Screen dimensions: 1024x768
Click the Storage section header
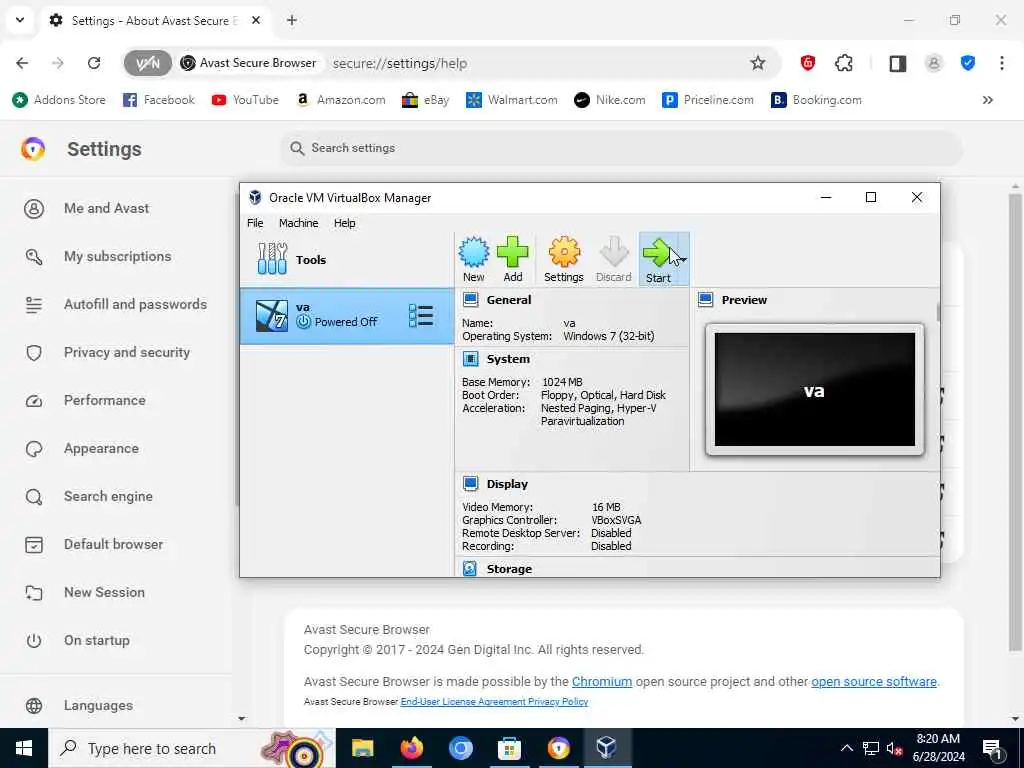(509, 569)
